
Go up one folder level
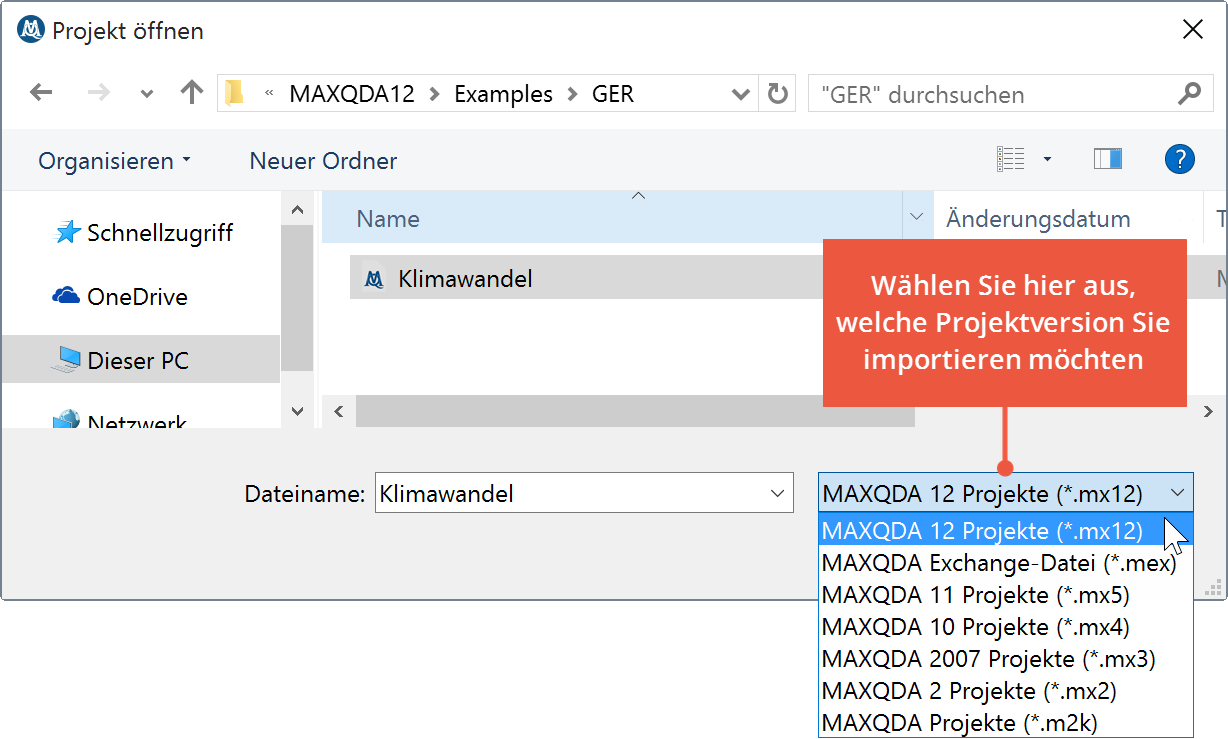coord(191,94)
